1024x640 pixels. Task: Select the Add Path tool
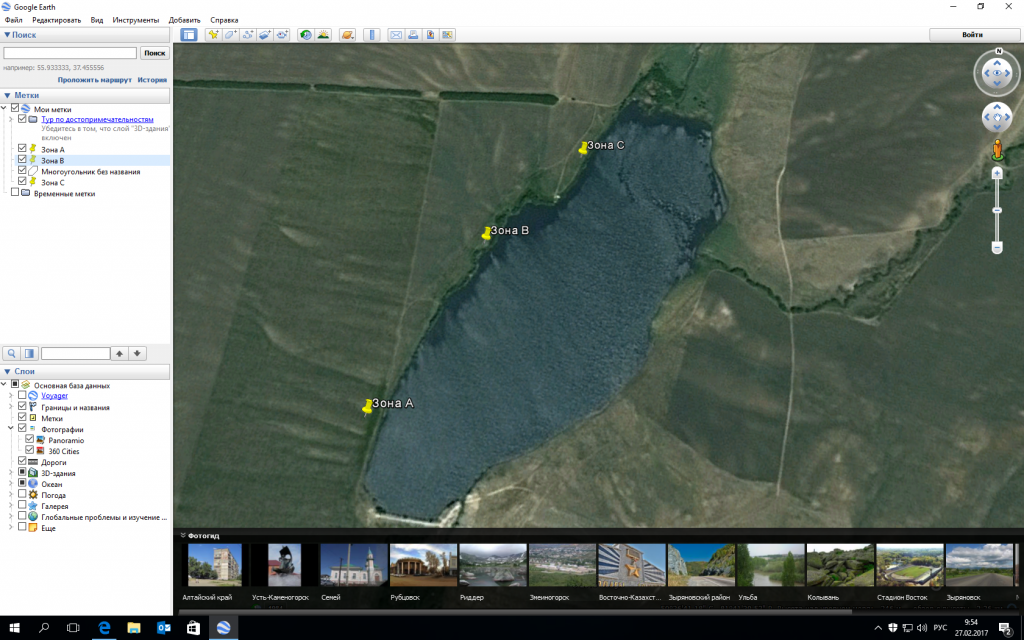pos(247,35)
